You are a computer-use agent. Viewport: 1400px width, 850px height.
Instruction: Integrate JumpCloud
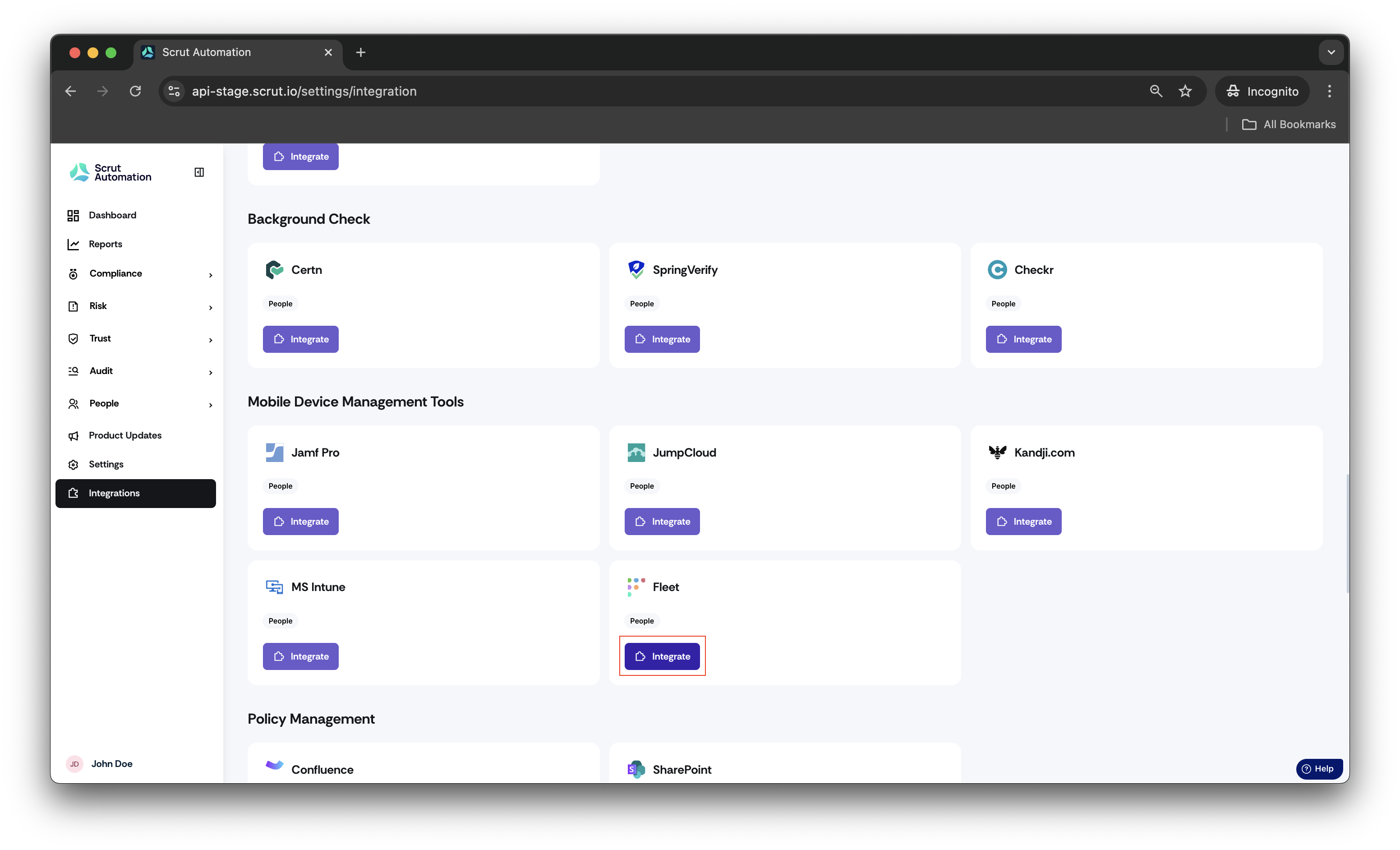[x=662, y=522]
